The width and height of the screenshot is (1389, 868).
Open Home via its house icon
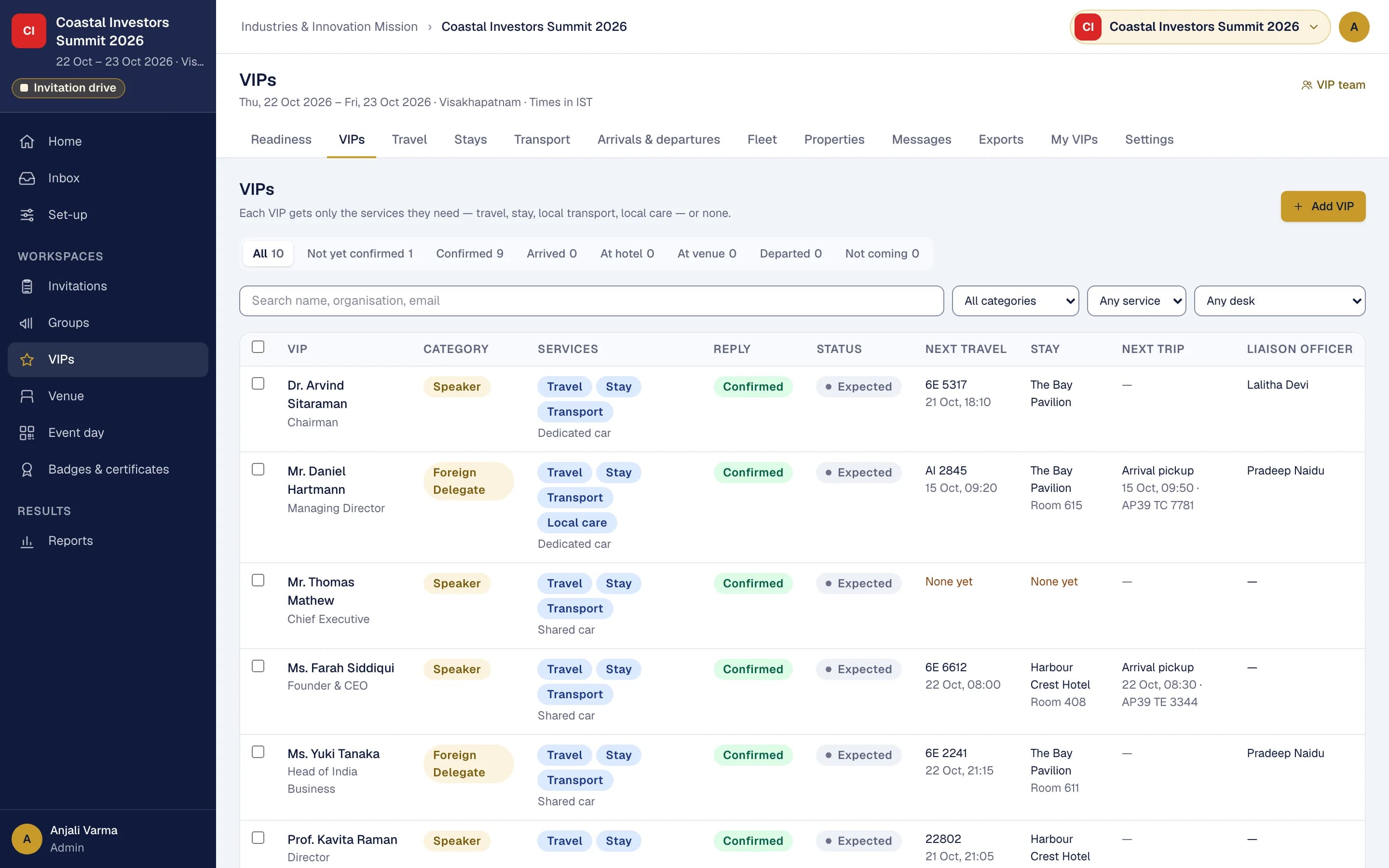[x=27, y=141]
